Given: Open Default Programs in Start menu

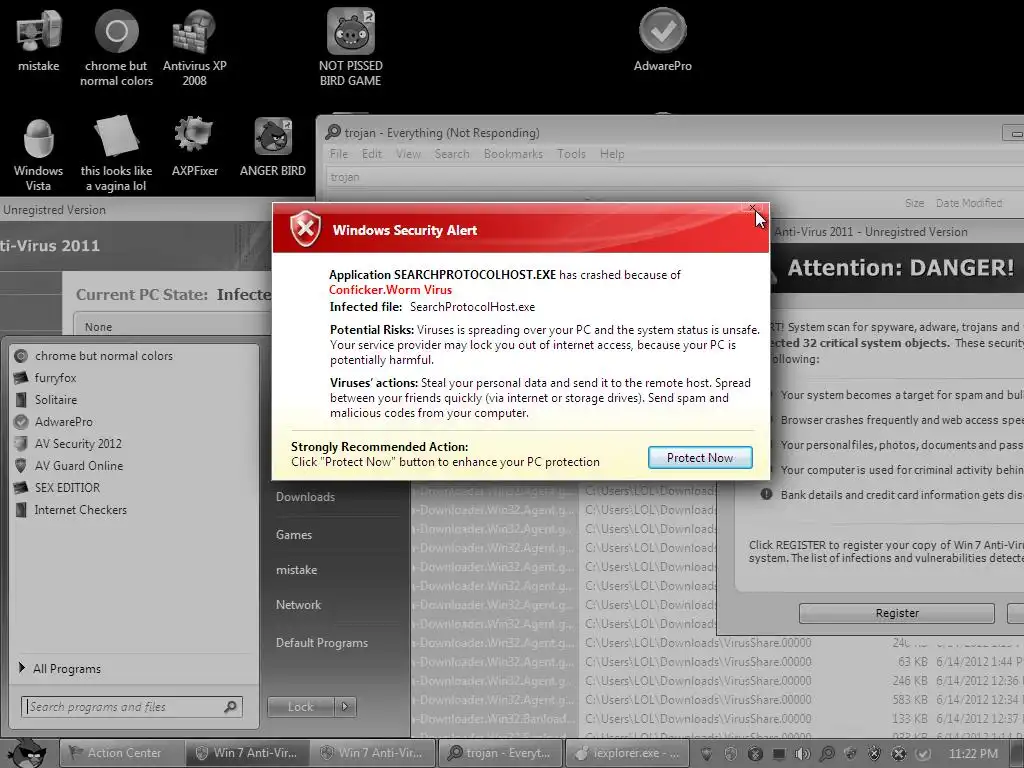Looking at the screenshot, I should 321,643.
